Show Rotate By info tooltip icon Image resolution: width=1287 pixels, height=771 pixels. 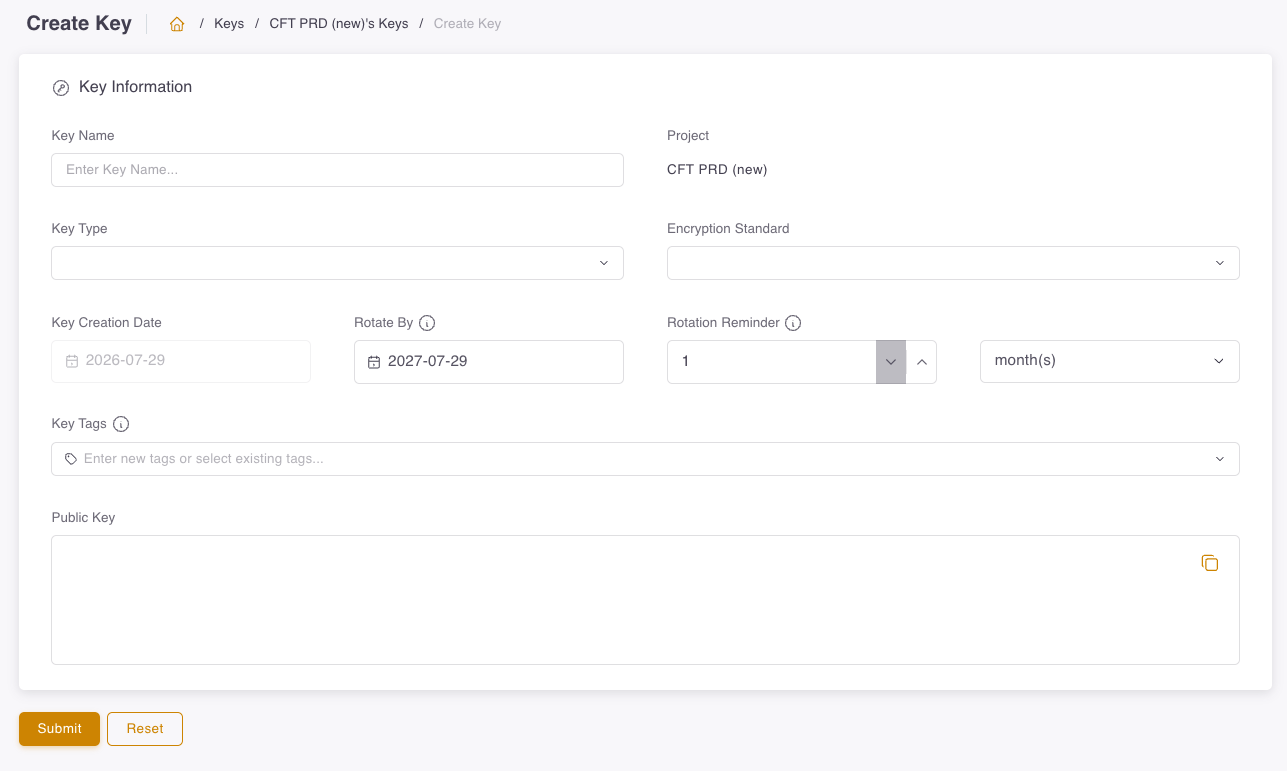click(x=427, y=323)
